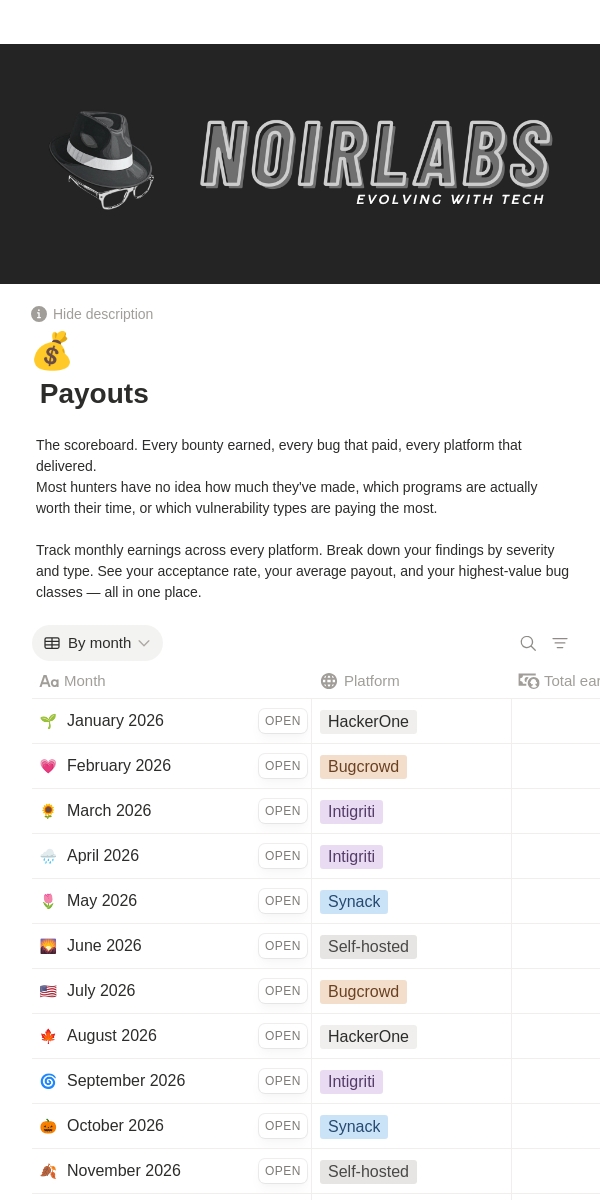The width and height of the screenshot is (600, 1200).
Task: Select the Bugcrowd tag for February
Action: click(x=363, y=767)
